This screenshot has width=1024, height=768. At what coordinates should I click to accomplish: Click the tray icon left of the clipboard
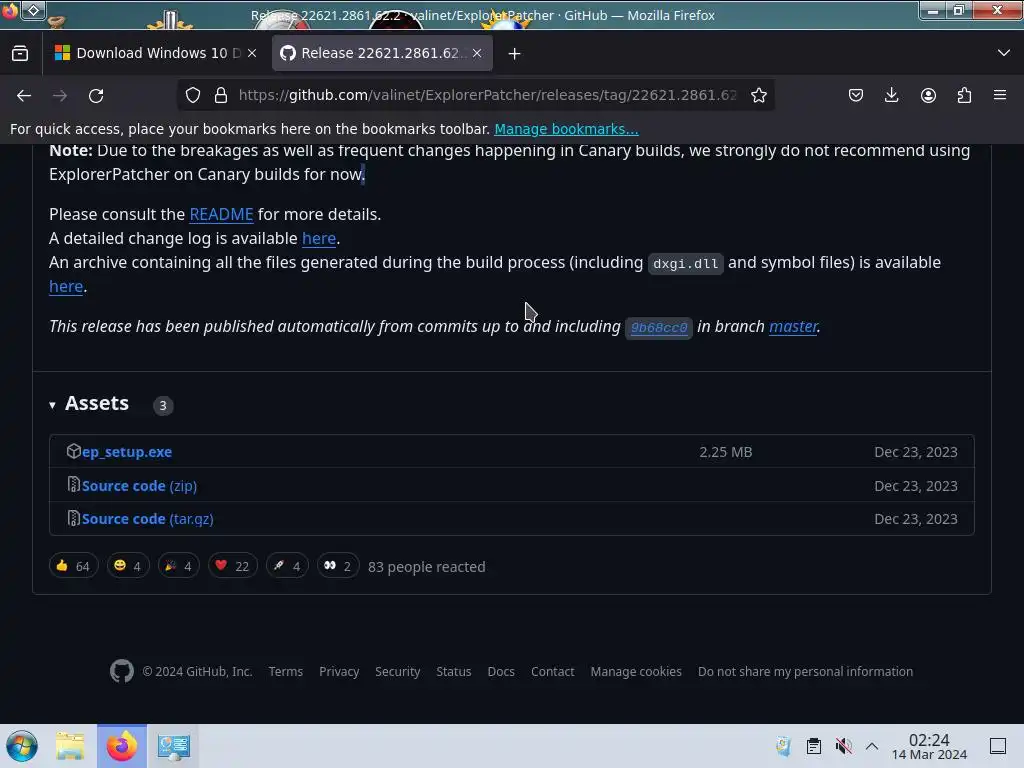point(783,746)
